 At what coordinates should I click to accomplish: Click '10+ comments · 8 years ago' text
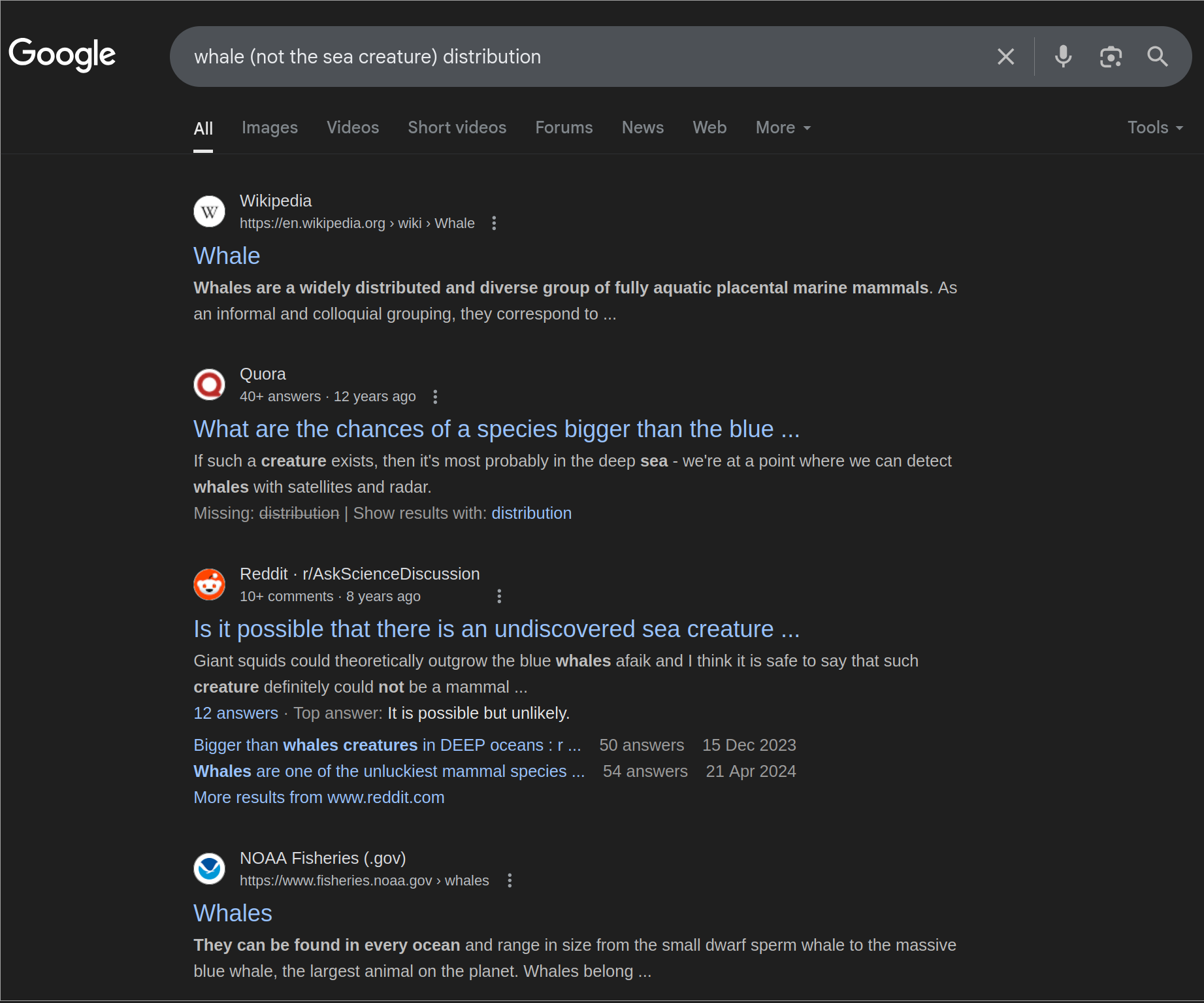click(330, 597)
